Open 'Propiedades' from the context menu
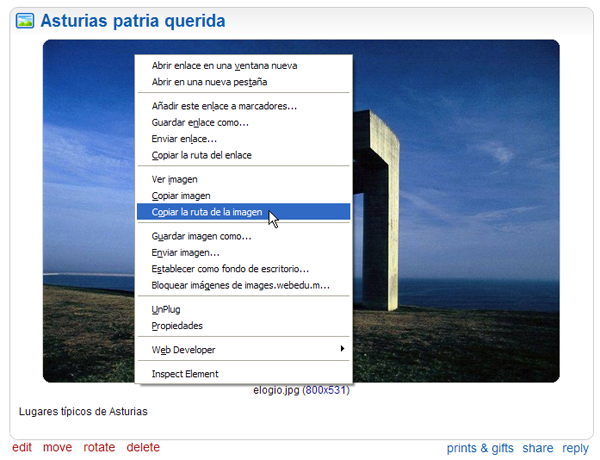The image size is (600, 460). tap(177, 326)
